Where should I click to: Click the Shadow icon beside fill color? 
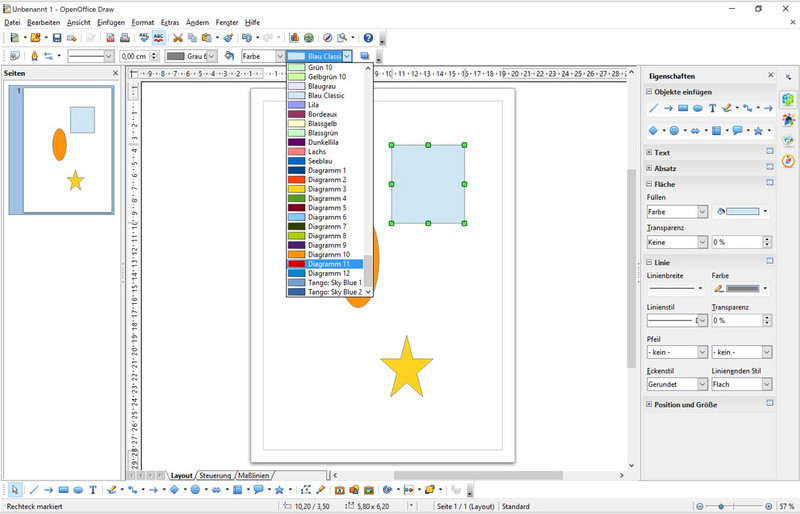pos(365,56)
